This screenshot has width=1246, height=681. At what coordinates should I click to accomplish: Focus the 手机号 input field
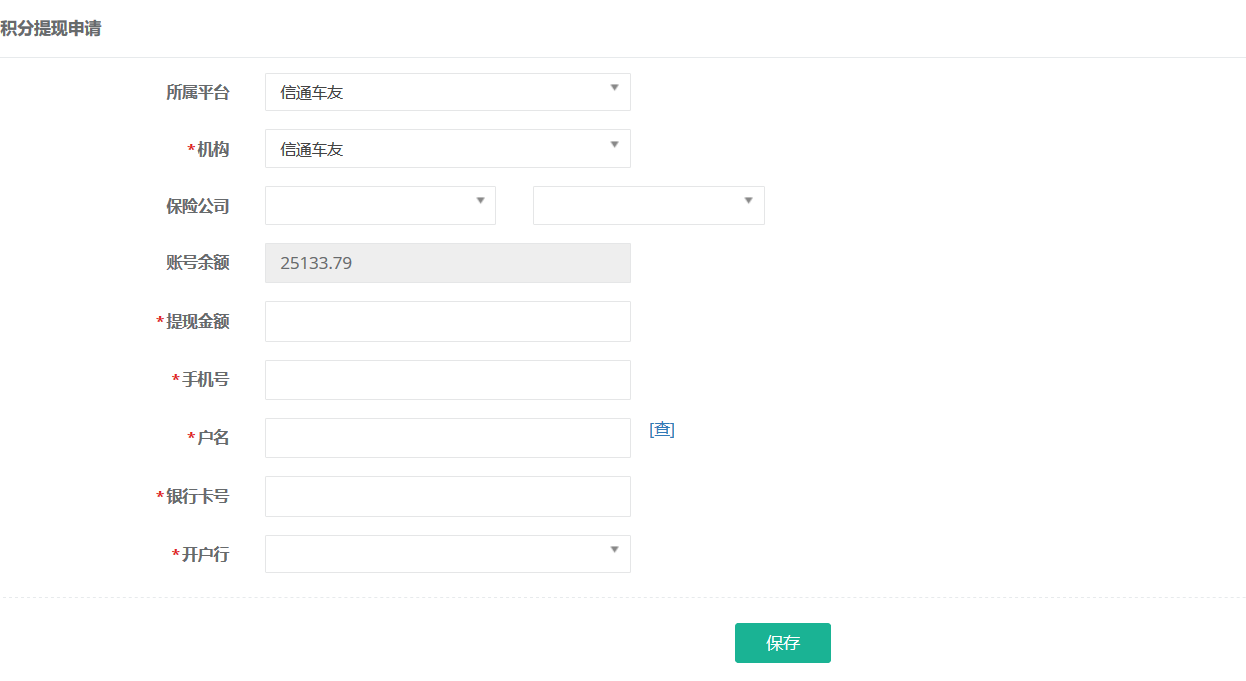coord(447,380)
